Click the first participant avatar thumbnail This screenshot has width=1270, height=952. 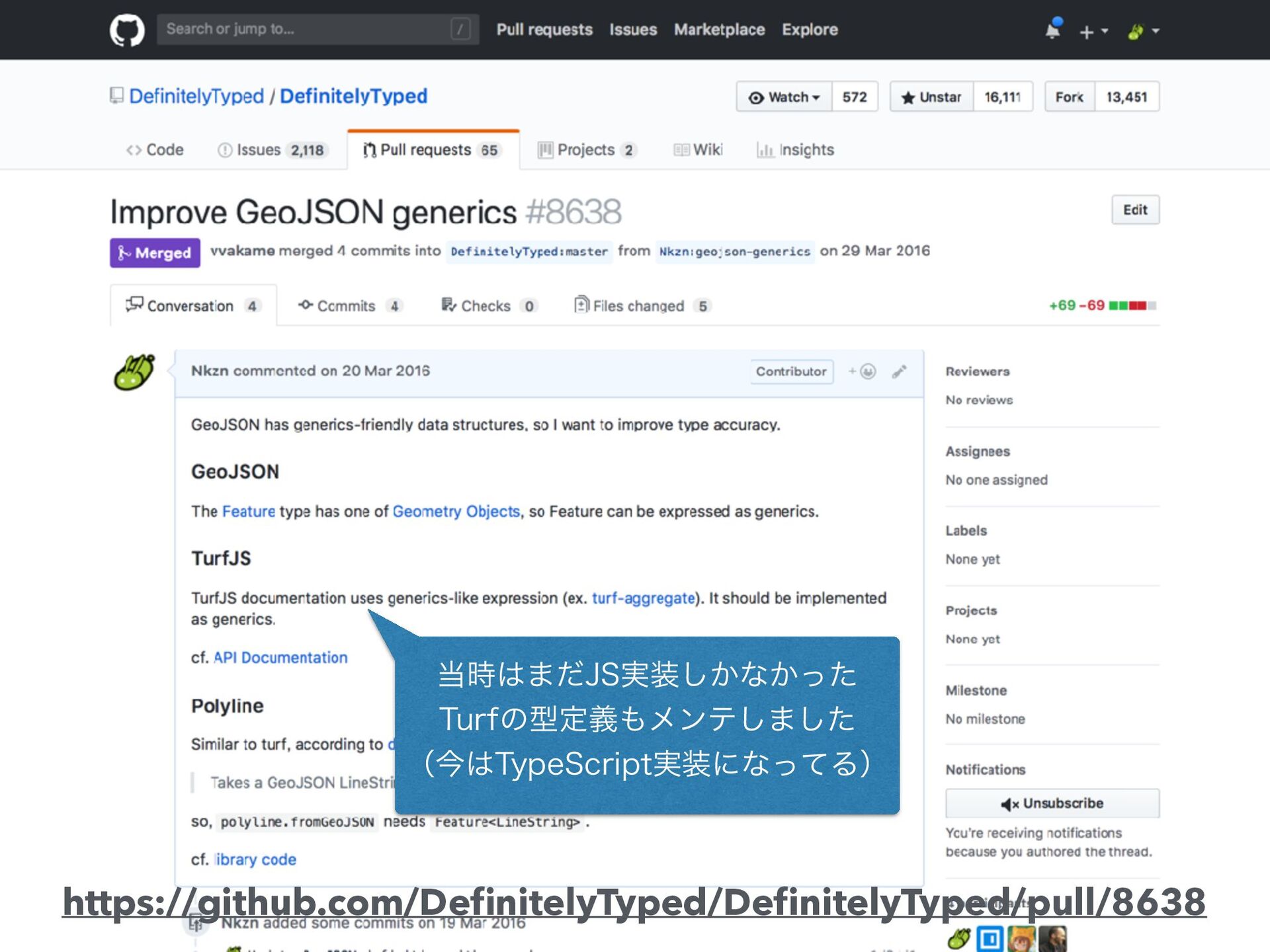pyautogui.click(x=958, y=938)
